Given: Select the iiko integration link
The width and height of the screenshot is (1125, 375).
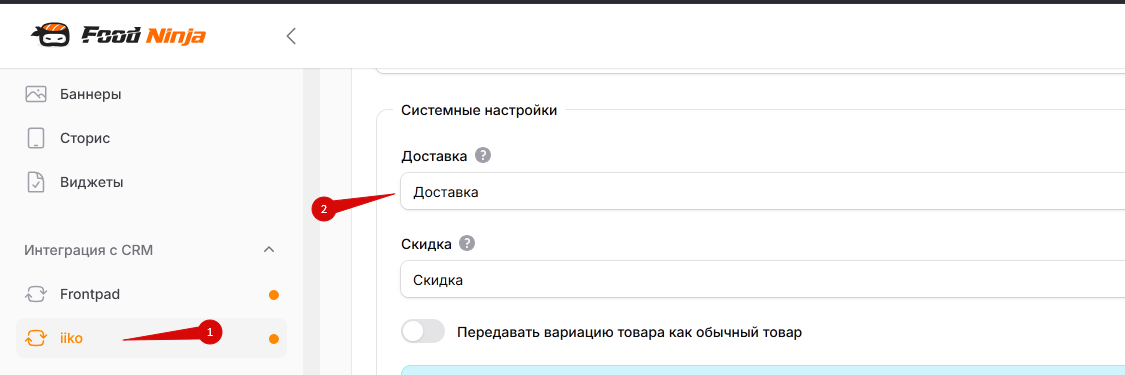Looking at the screenshot, I should point(151,338).
